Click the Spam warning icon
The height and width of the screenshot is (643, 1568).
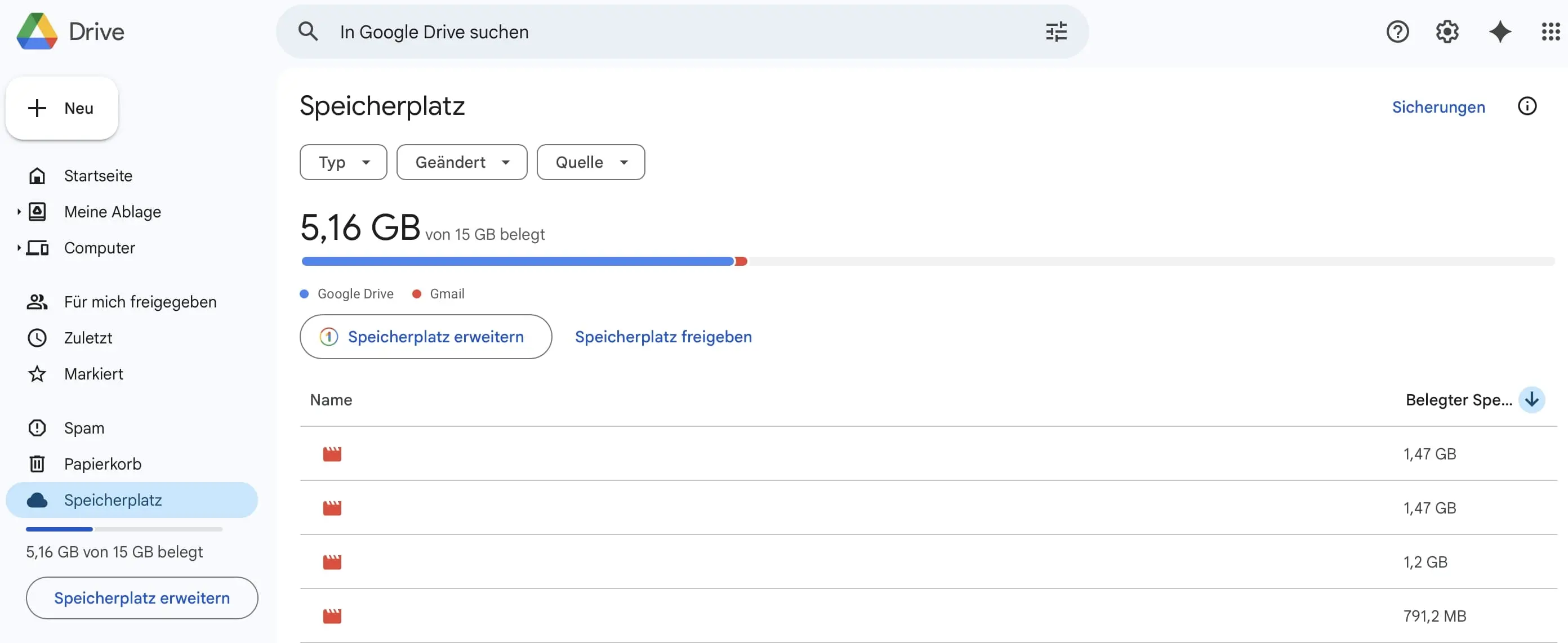(x=37, y=428)
